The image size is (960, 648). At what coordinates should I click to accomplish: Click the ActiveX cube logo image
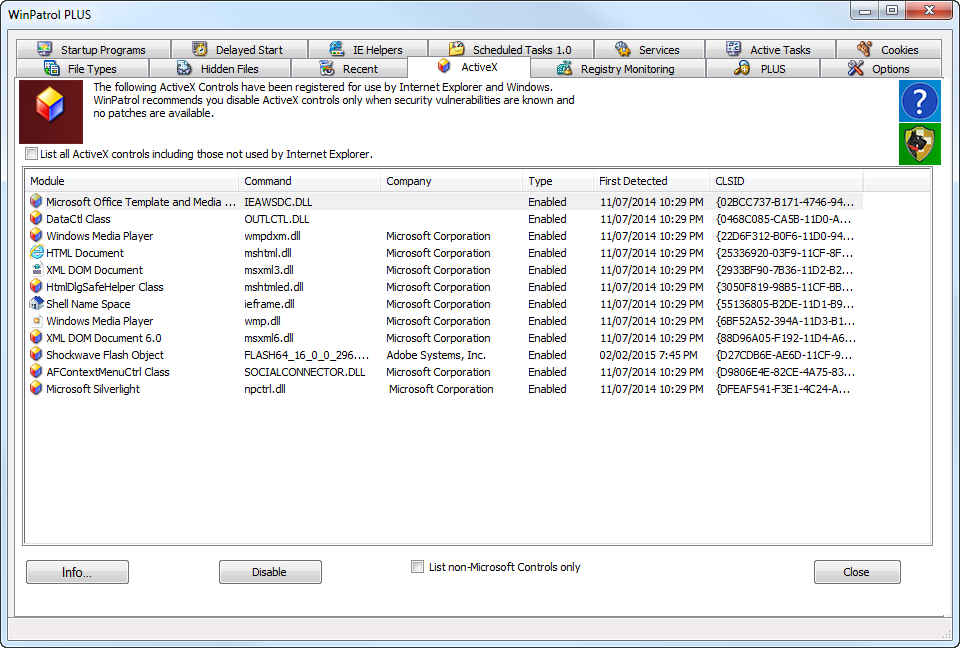[x=50, y=112]
